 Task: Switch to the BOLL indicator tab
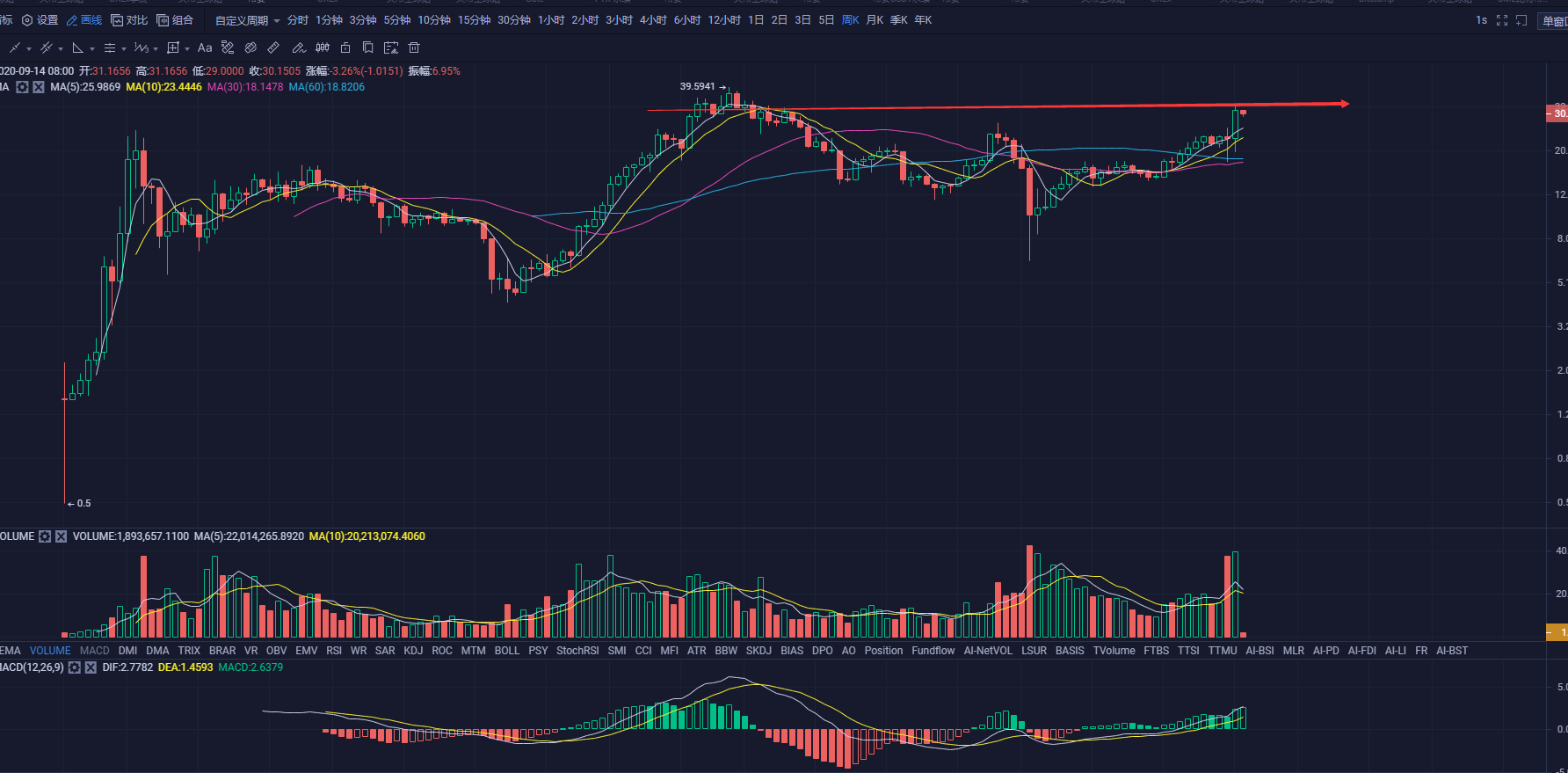507,651
